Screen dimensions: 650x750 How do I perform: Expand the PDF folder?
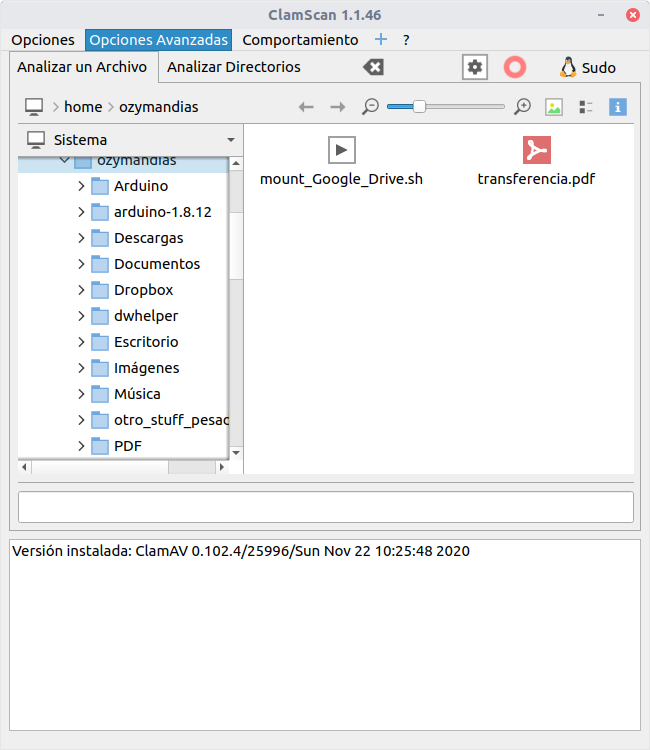click(x=81, y=446)
